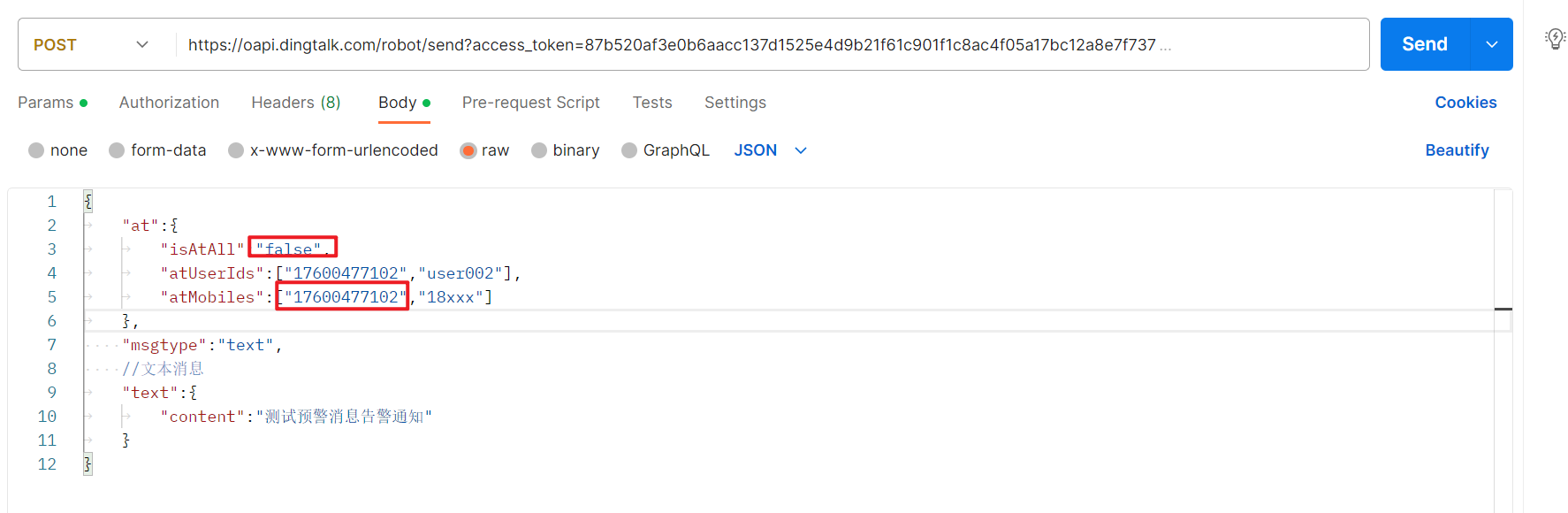Open the request Settings tab
The image size is (1568, 513).
point(735,103)
